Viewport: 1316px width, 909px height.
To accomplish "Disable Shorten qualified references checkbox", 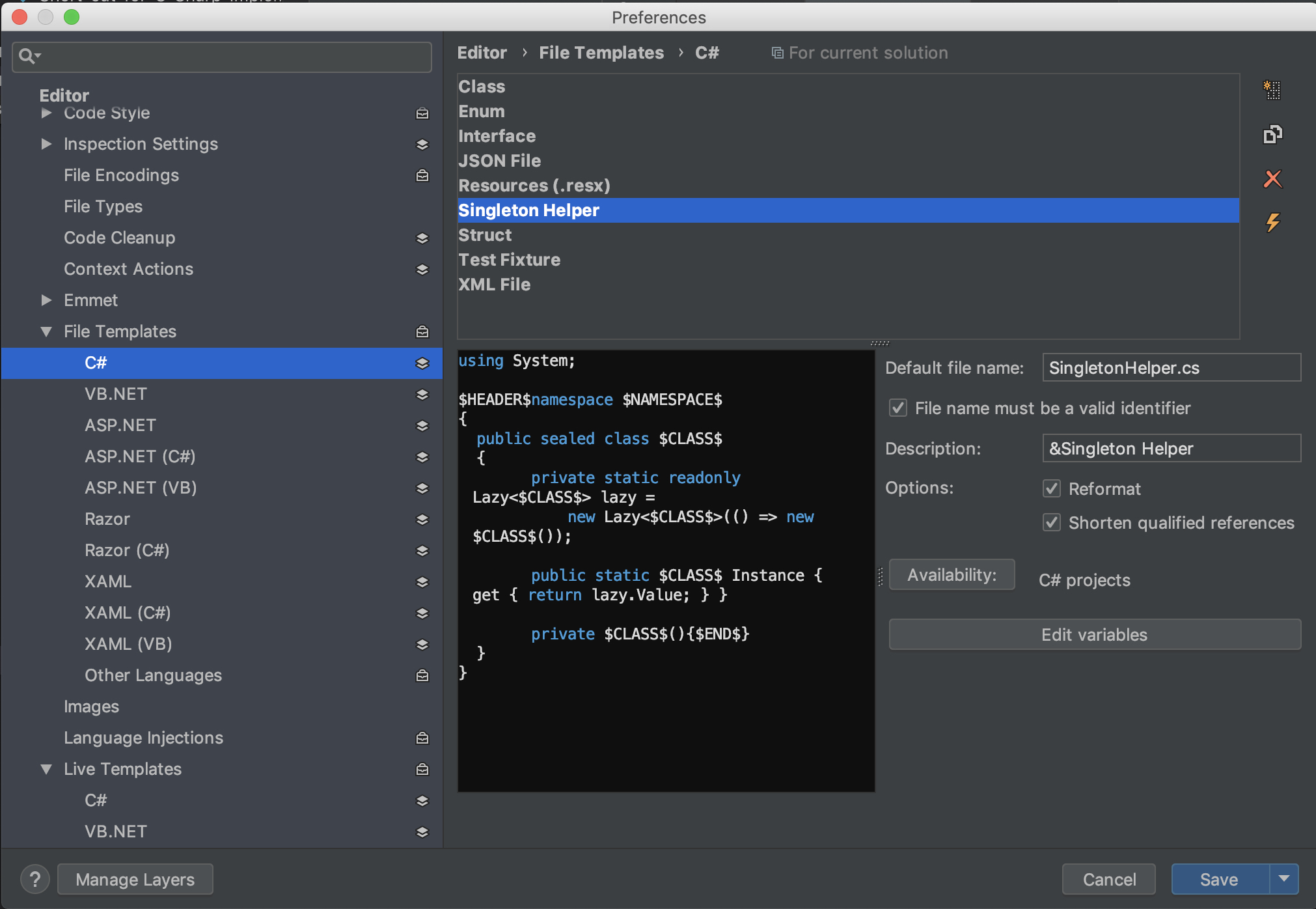I will pos(1052,523).
